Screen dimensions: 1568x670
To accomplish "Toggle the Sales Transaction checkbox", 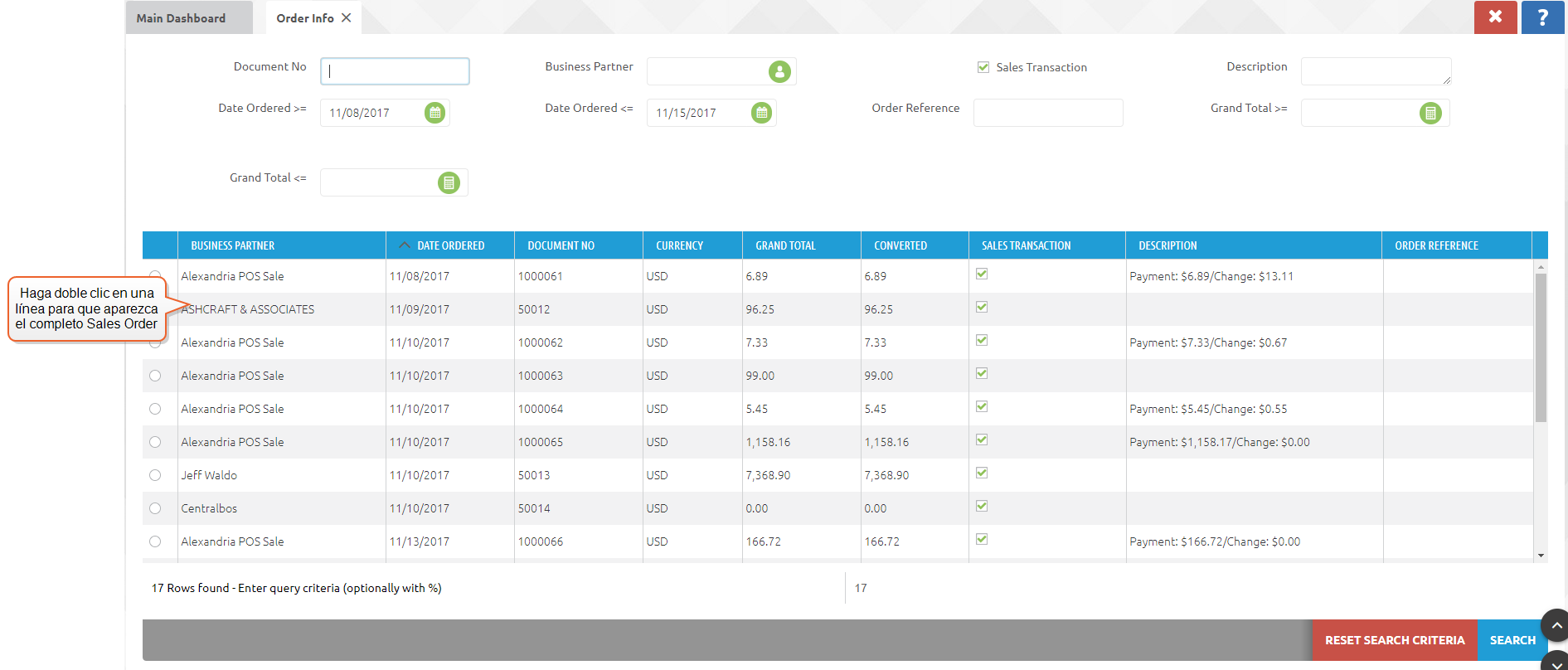I will click(x=983, y=67).
